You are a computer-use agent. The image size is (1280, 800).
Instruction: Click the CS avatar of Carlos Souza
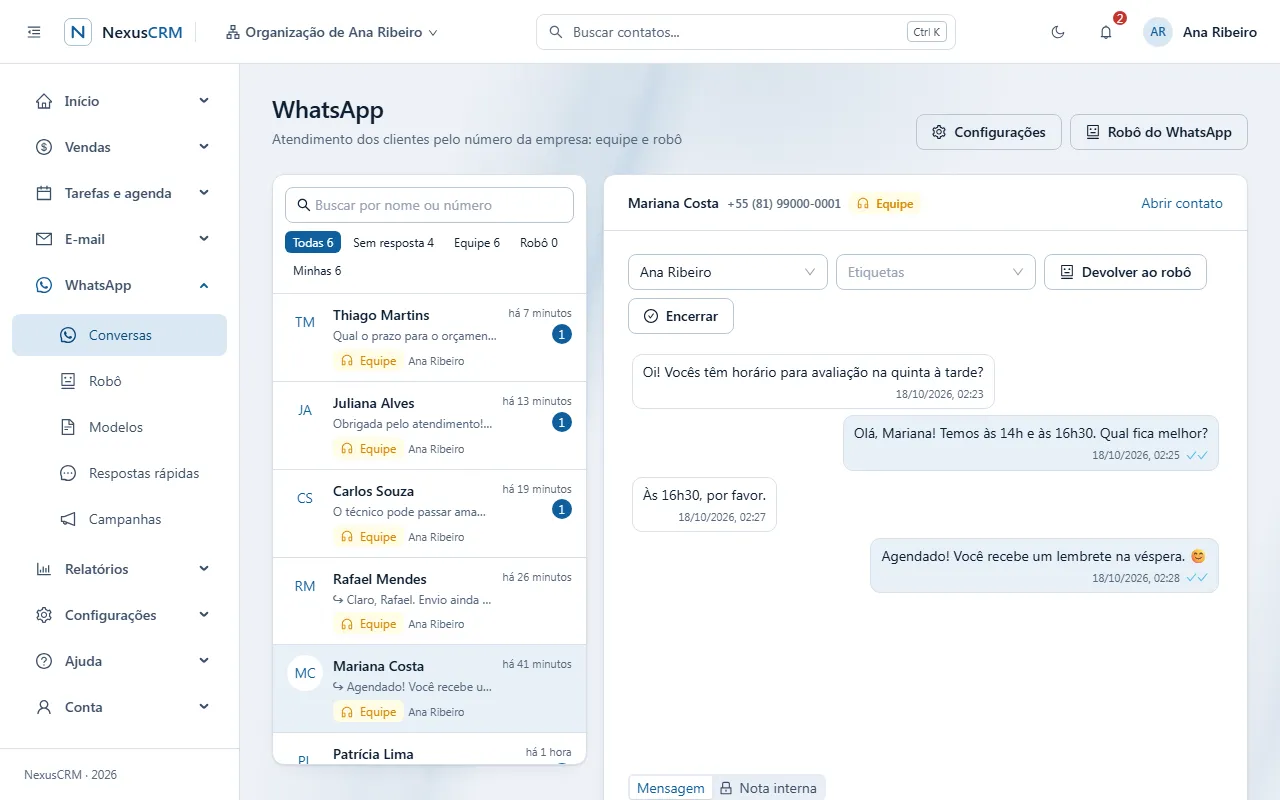[305, 498]
